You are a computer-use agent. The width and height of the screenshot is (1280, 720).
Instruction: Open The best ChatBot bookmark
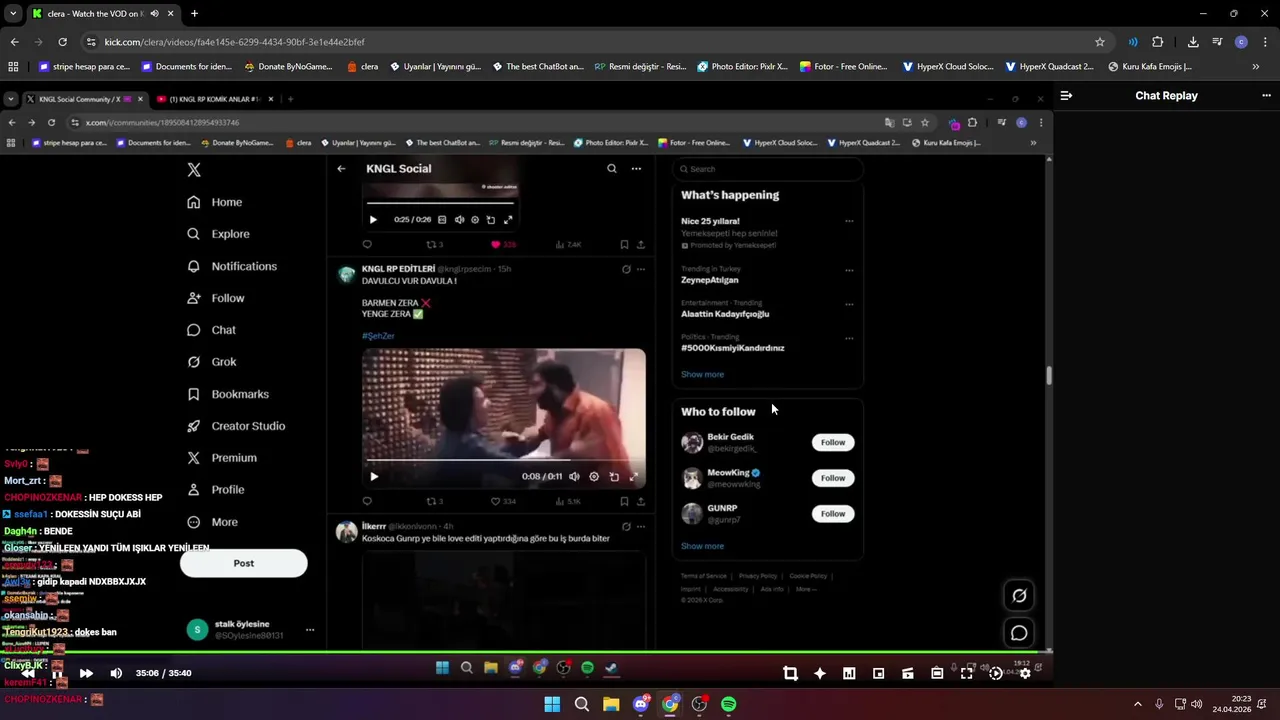point(537,67)
